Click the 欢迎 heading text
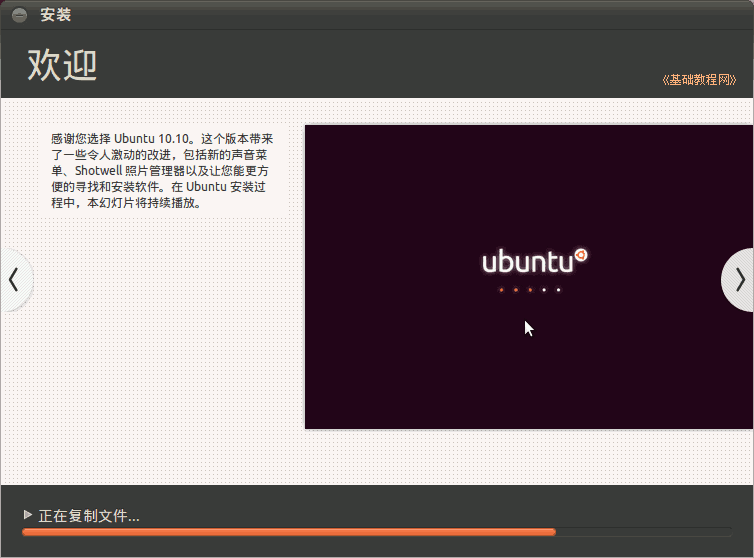This screenshot has height=558, width=754. (x=62, y=65)
